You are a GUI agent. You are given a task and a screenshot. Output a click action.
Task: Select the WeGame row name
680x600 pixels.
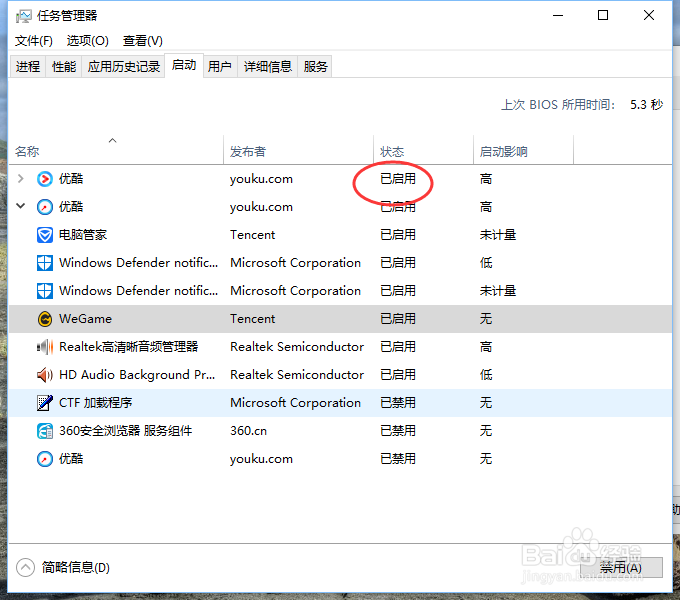point(85,319)
